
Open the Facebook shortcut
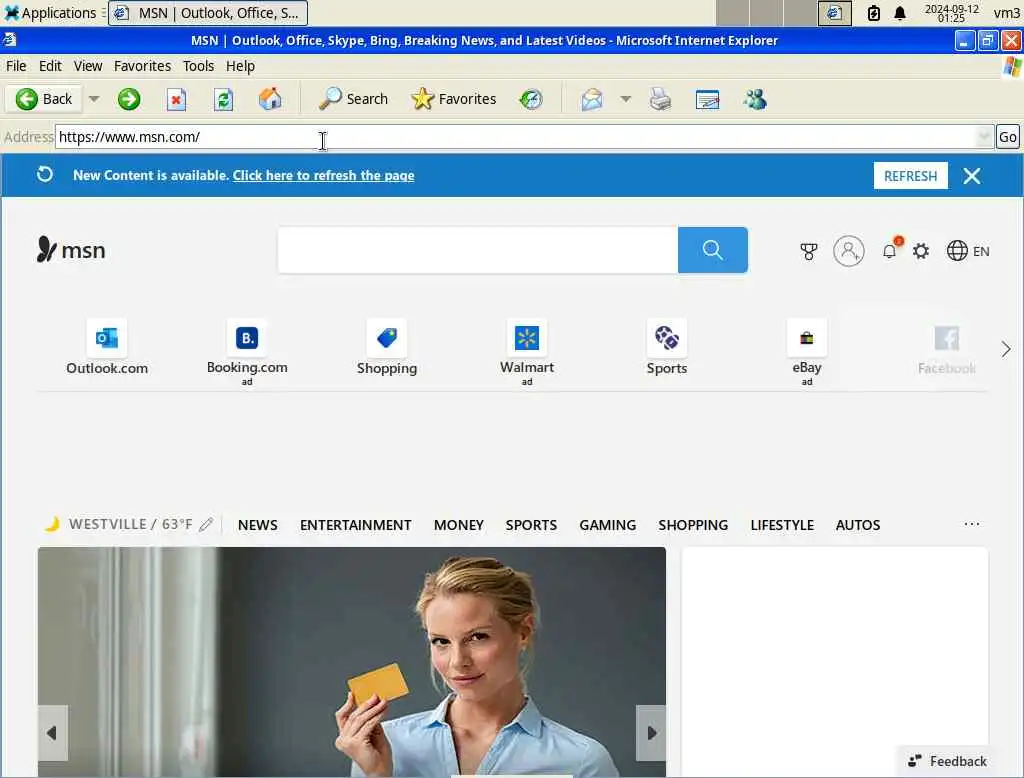pyautogui.click(x=946, y=348)
